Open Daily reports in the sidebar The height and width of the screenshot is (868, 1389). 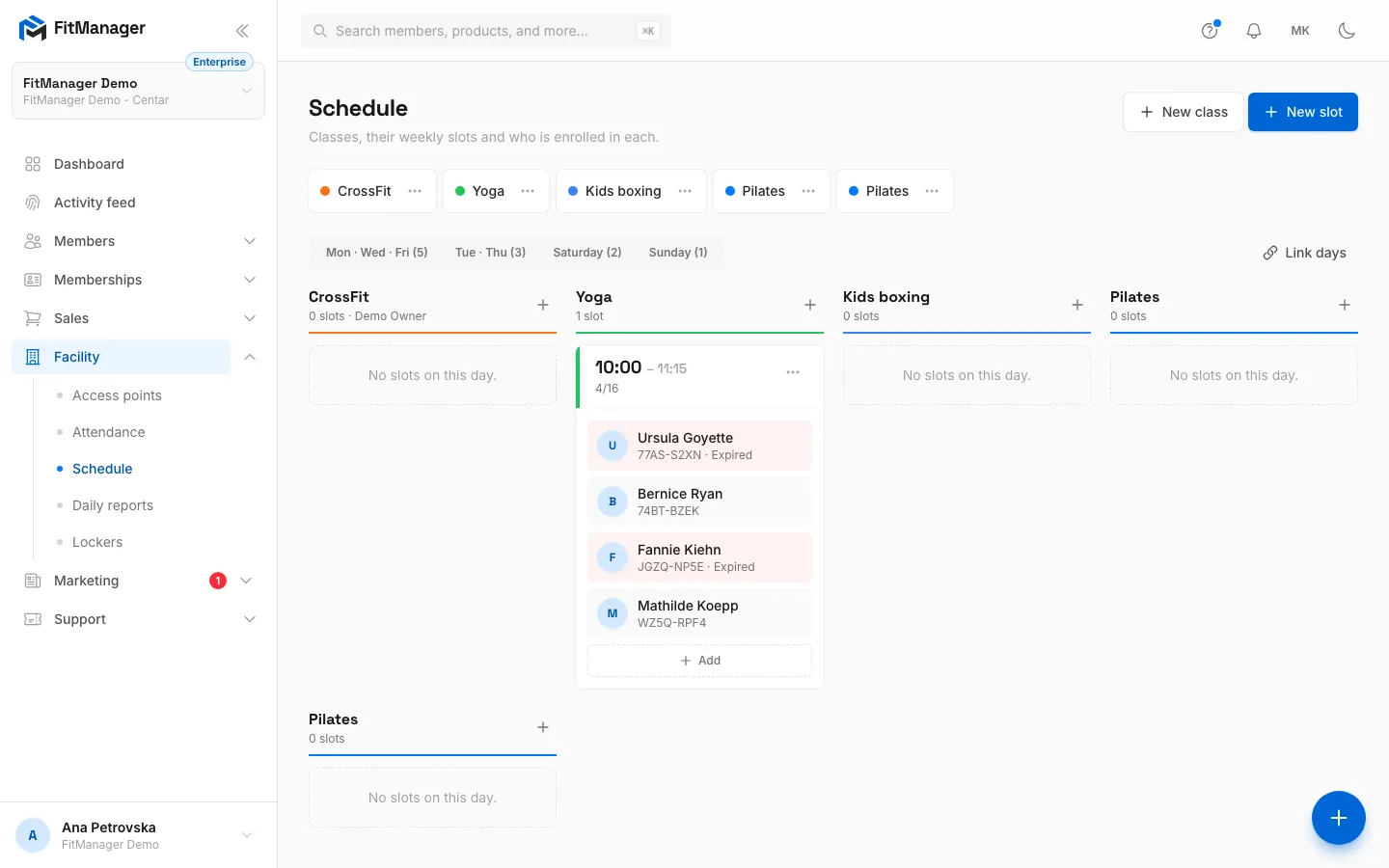click(x=113, y=505)
